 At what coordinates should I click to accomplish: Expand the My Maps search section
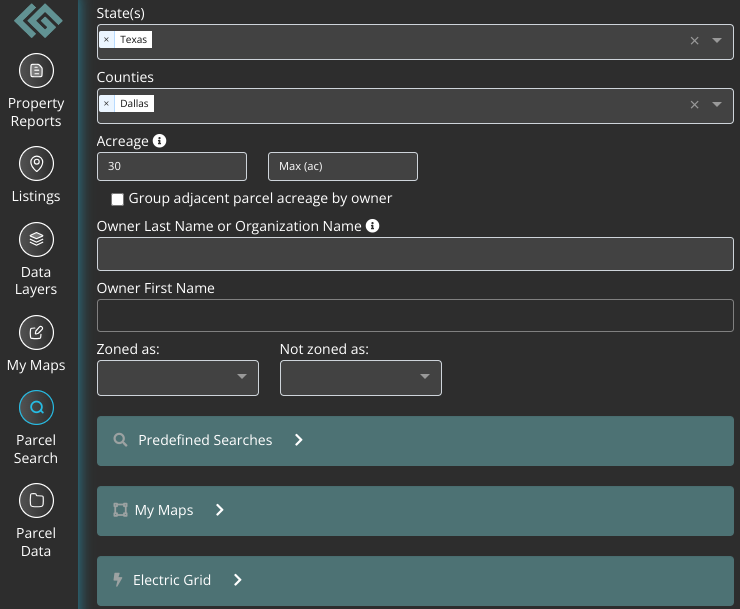point(415,511)
